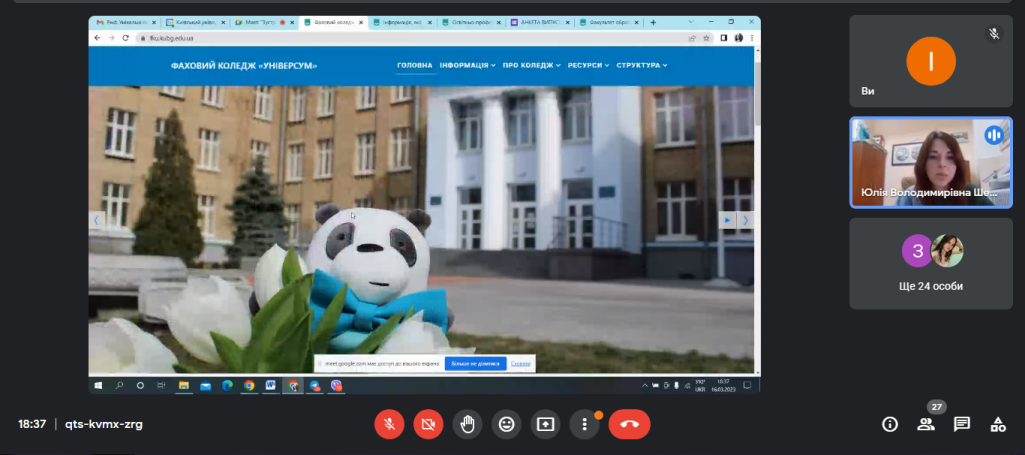
Task: Raise hand in the meeting
Action: (467, 424)
